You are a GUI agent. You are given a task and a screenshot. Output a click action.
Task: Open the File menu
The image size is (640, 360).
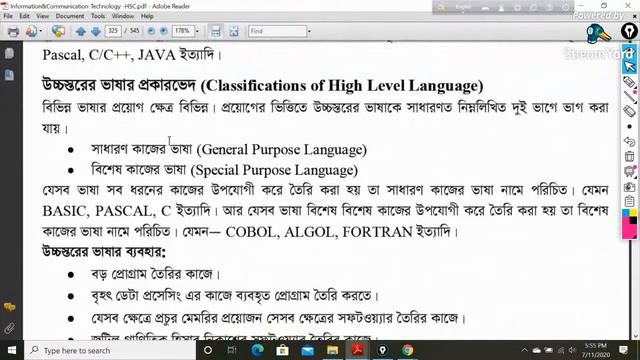[x=8, y=16]
